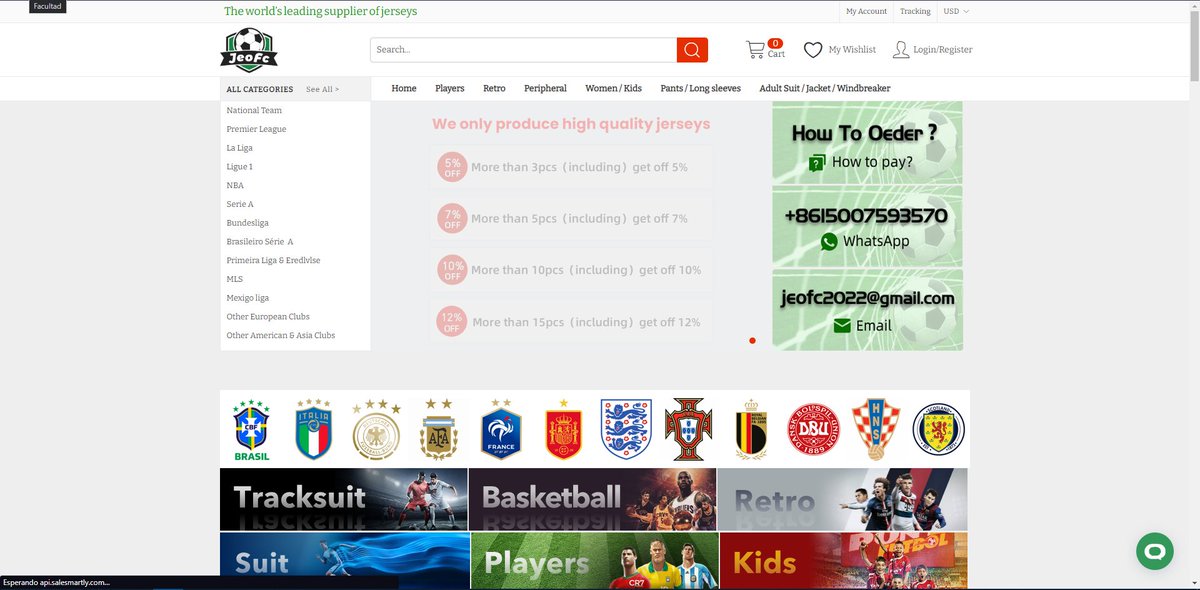Click the user login icon
This screenshot has width=1200, height=590.
click(900, 50)
